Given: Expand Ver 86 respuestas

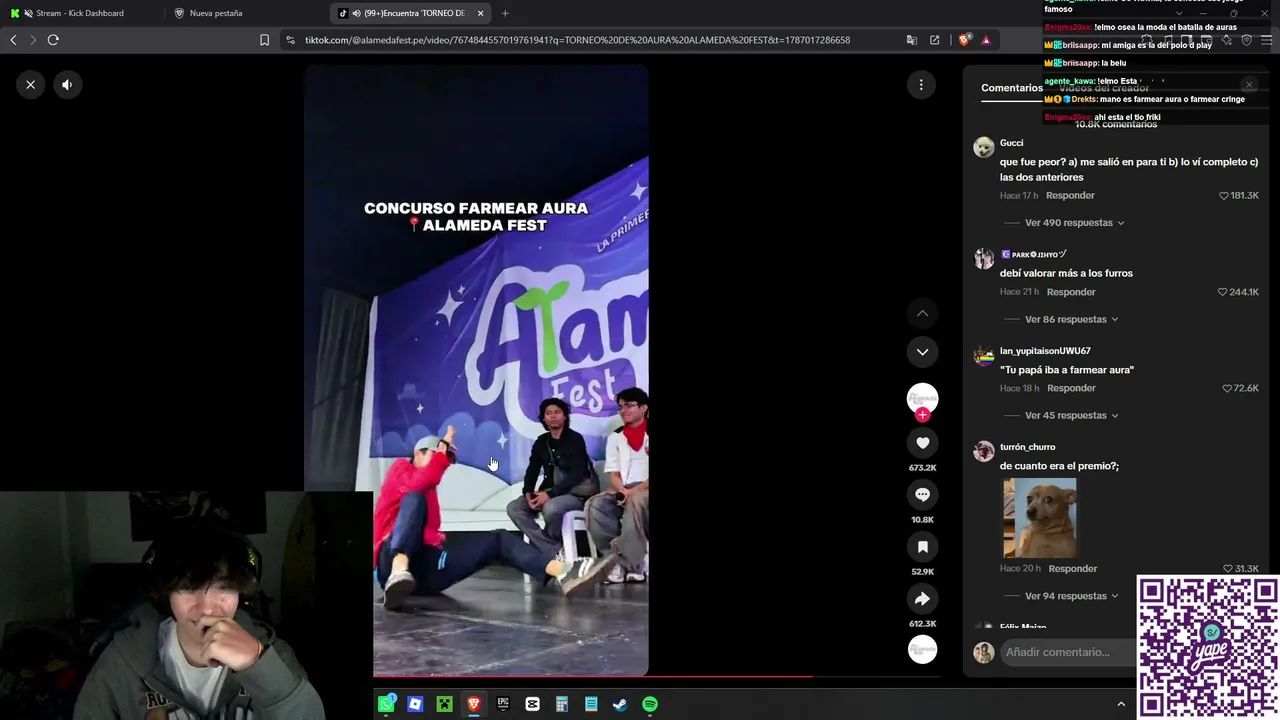Looking at the screenshot, I should click(1071, 320).
